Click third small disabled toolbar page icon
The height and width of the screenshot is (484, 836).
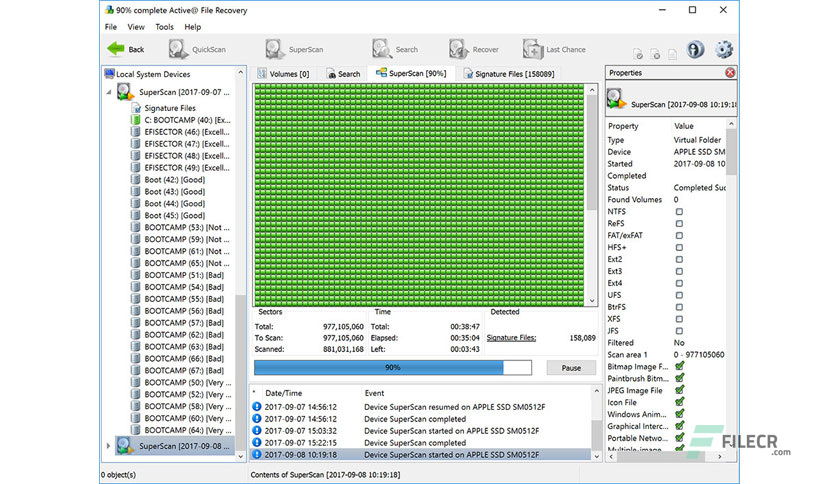[672, 54]
